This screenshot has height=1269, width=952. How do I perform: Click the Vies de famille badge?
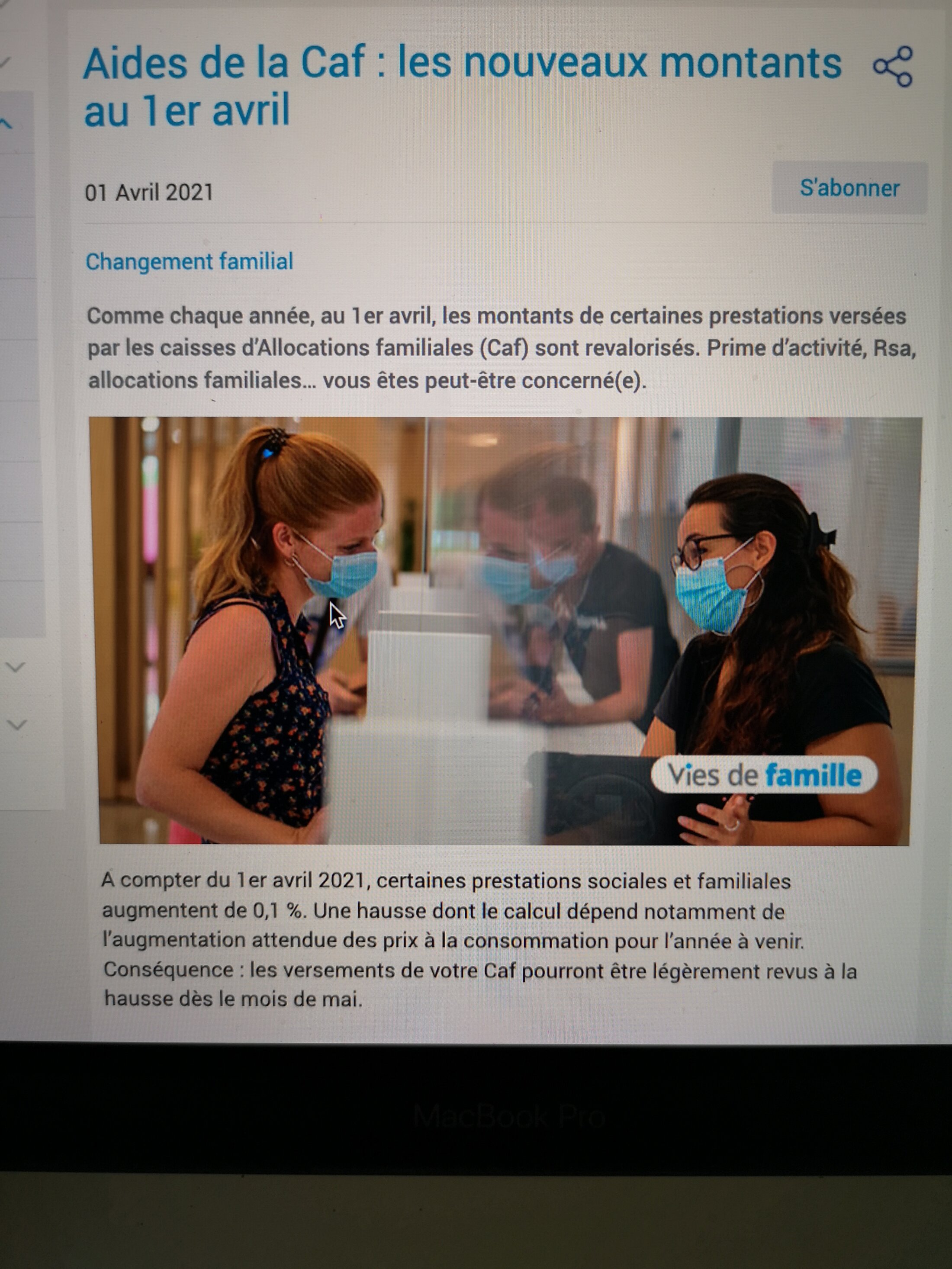pyautogui.click(x=764, y=775)
